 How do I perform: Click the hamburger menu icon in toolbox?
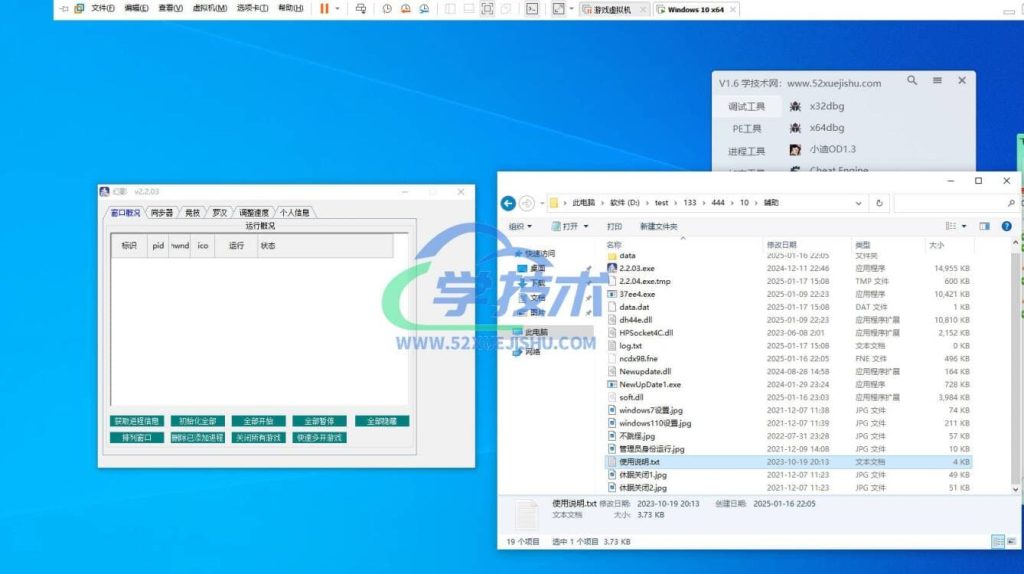point(937,81)
